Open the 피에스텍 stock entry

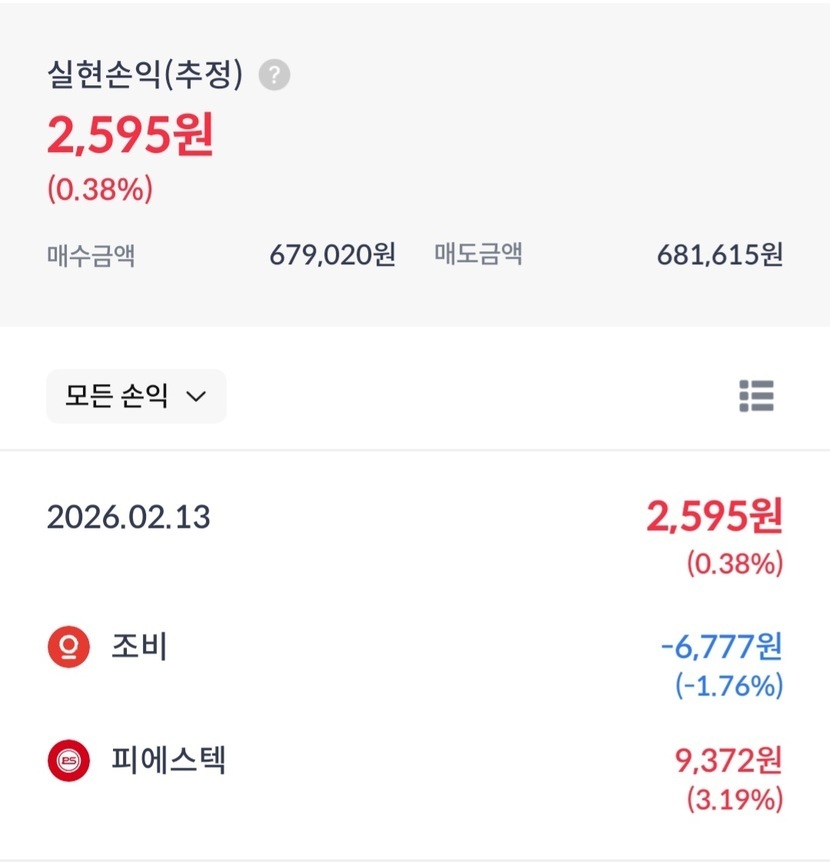coord(168,761)
